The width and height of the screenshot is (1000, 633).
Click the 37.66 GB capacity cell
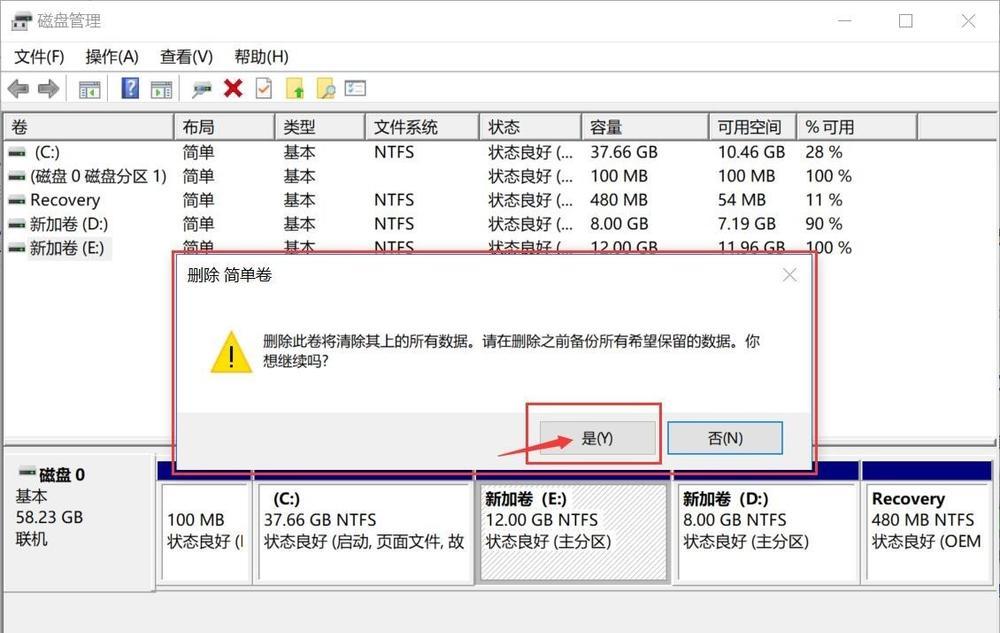(x=624, y=152)
